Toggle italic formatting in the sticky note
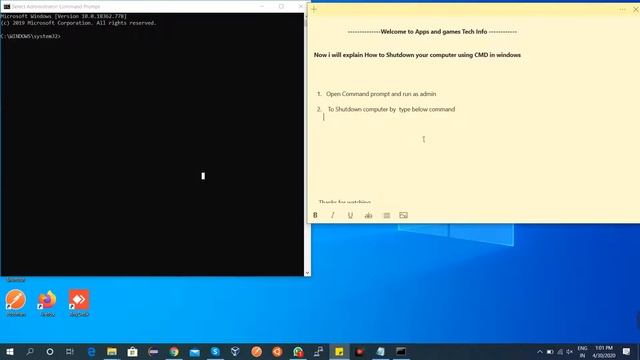 point(333,215)
